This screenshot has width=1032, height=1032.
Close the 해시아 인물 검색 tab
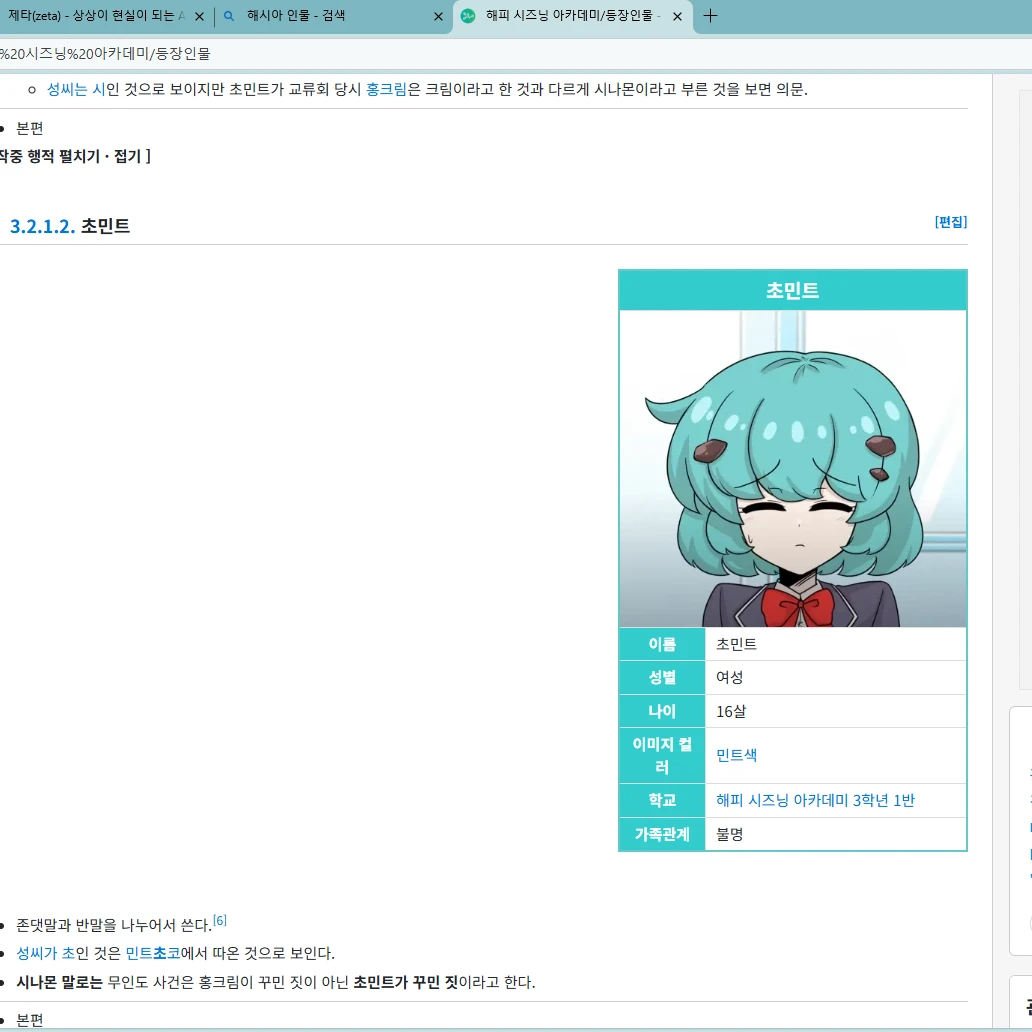coord(438,17)
